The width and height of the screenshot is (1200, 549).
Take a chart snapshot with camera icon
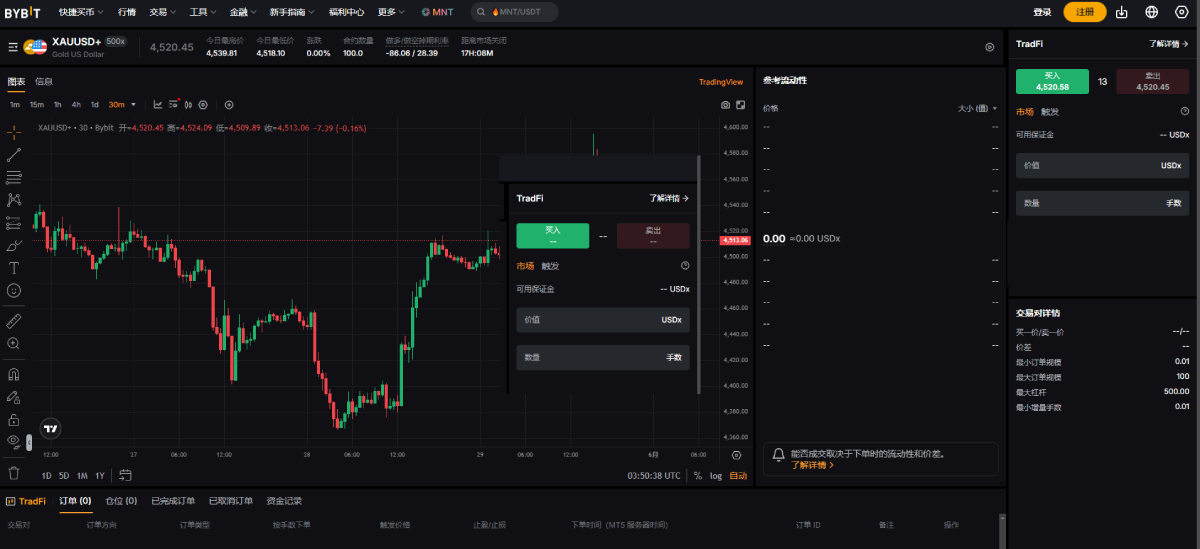click(x=725, y=104)
